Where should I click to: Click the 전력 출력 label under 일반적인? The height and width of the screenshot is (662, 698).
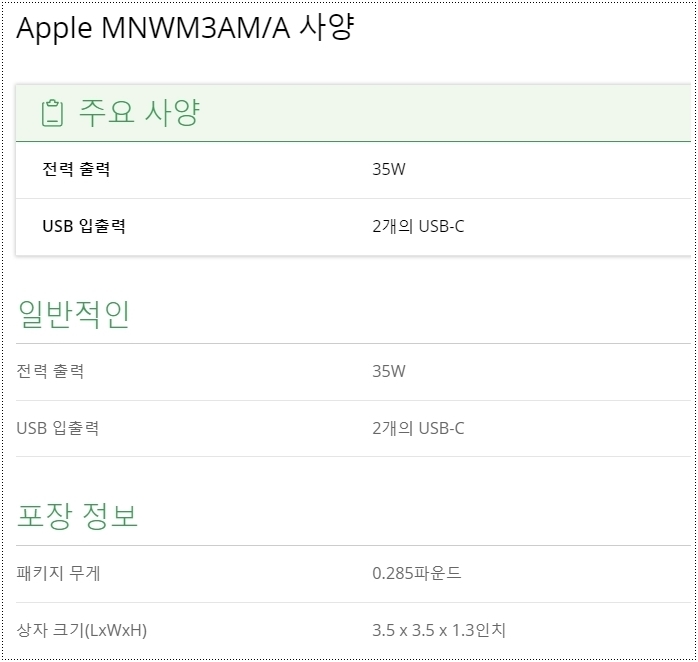(x=50, y=371)
